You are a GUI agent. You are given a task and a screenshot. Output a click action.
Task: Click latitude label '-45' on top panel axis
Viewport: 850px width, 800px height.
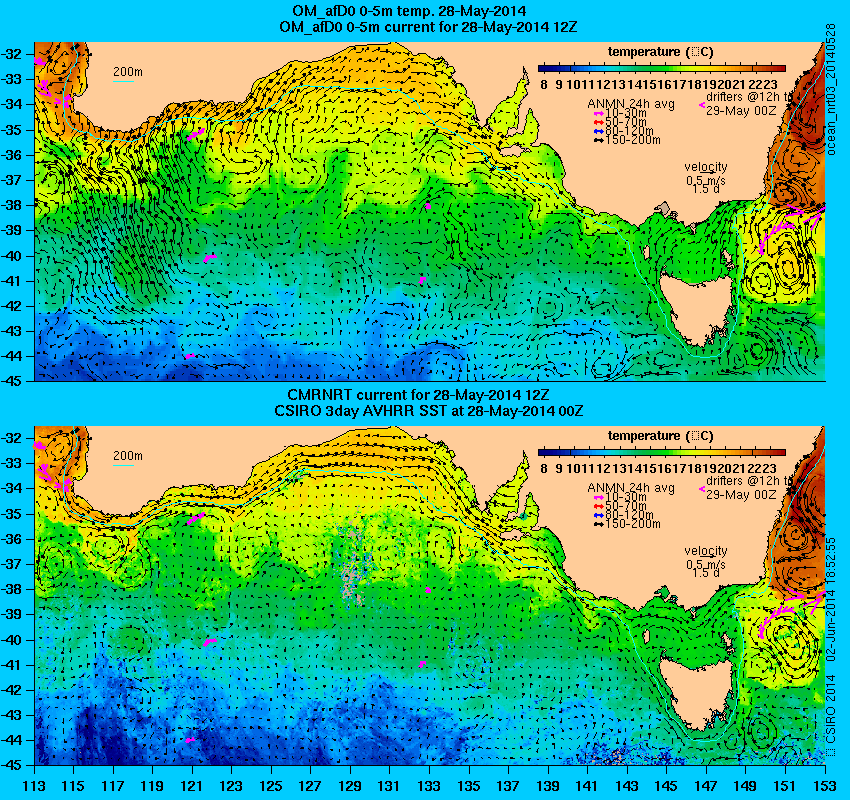(12, 382)
